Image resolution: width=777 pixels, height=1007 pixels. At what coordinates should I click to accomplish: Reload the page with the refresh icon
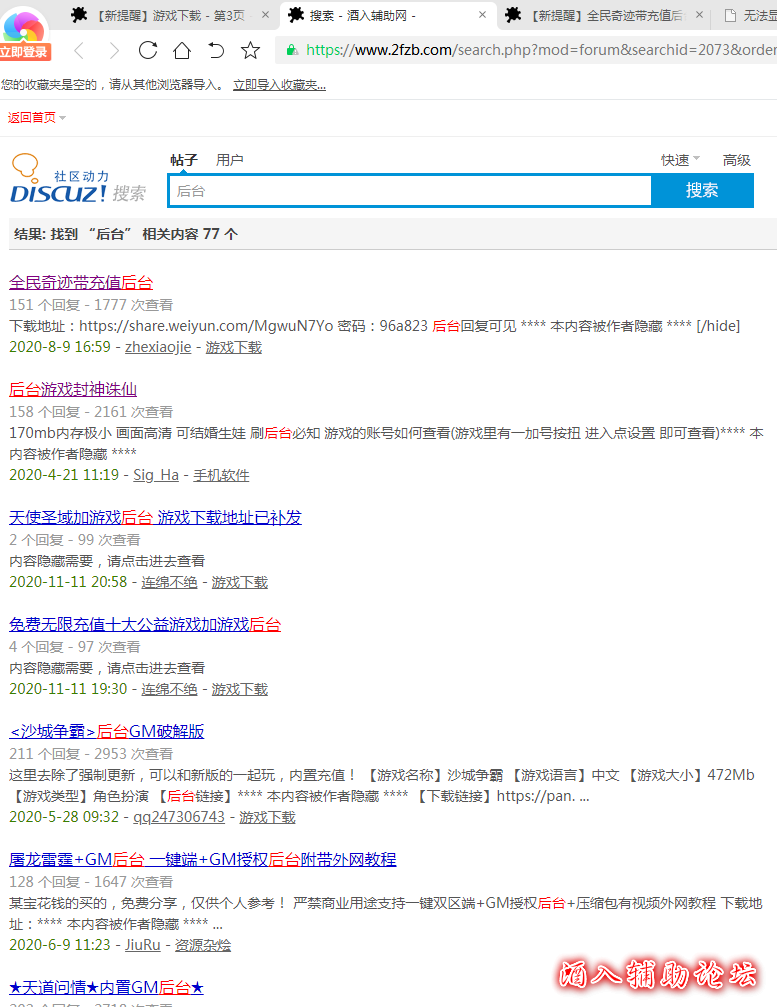pos(148,51)
